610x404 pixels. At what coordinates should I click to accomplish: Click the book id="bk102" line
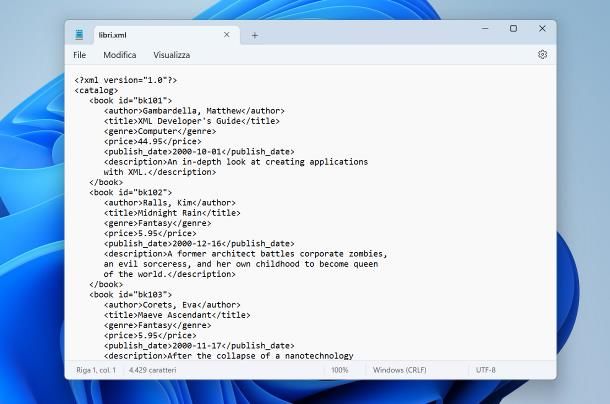130,192
